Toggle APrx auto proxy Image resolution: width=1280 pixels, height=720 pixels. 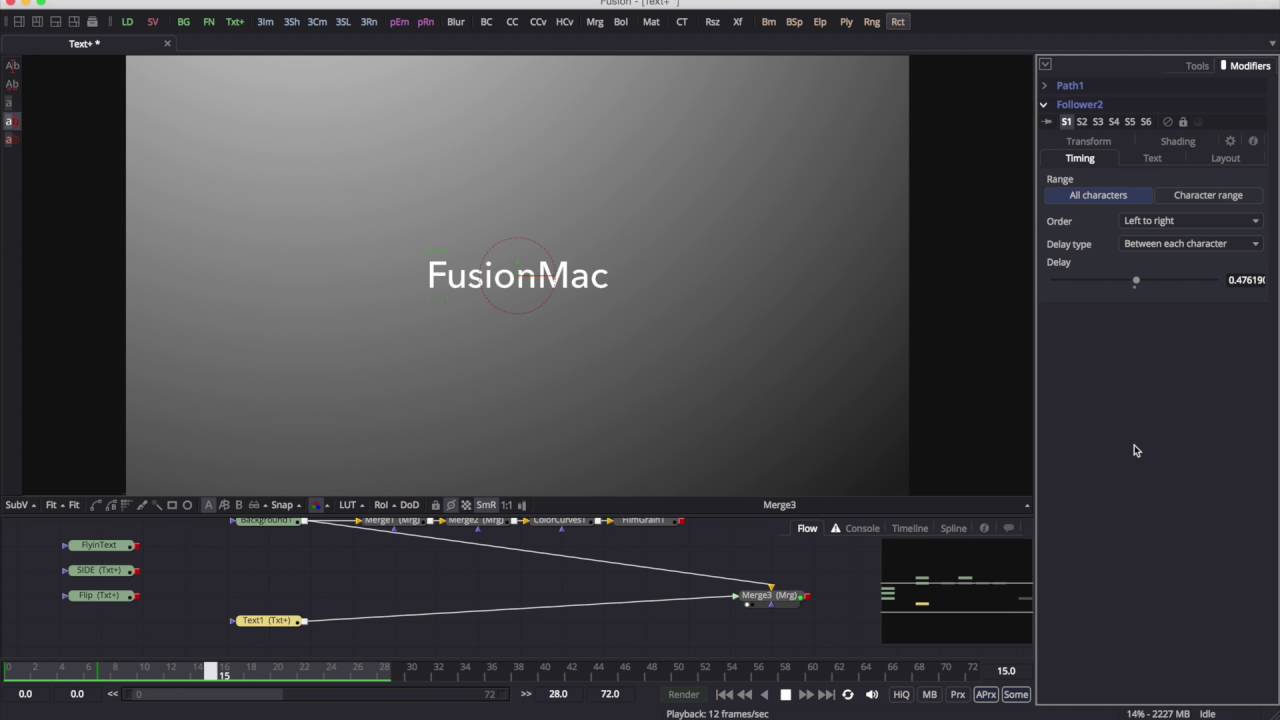pos(986,695)
